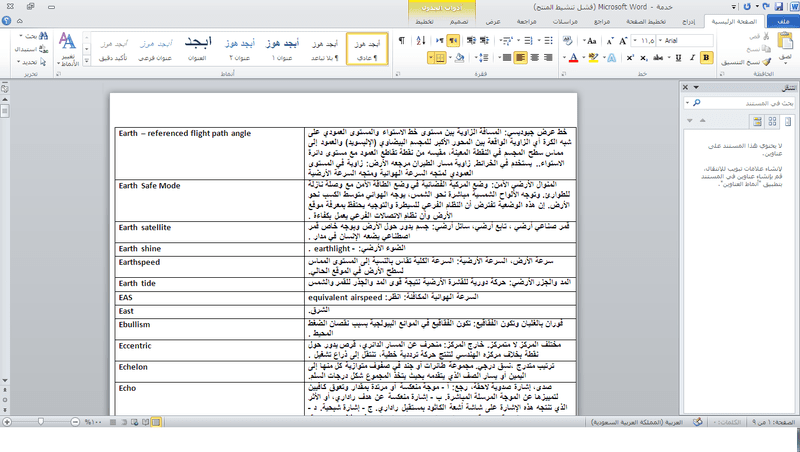Click the red font color A button
Viewport: 800px width, 452px height.
[x=573, y=58]
